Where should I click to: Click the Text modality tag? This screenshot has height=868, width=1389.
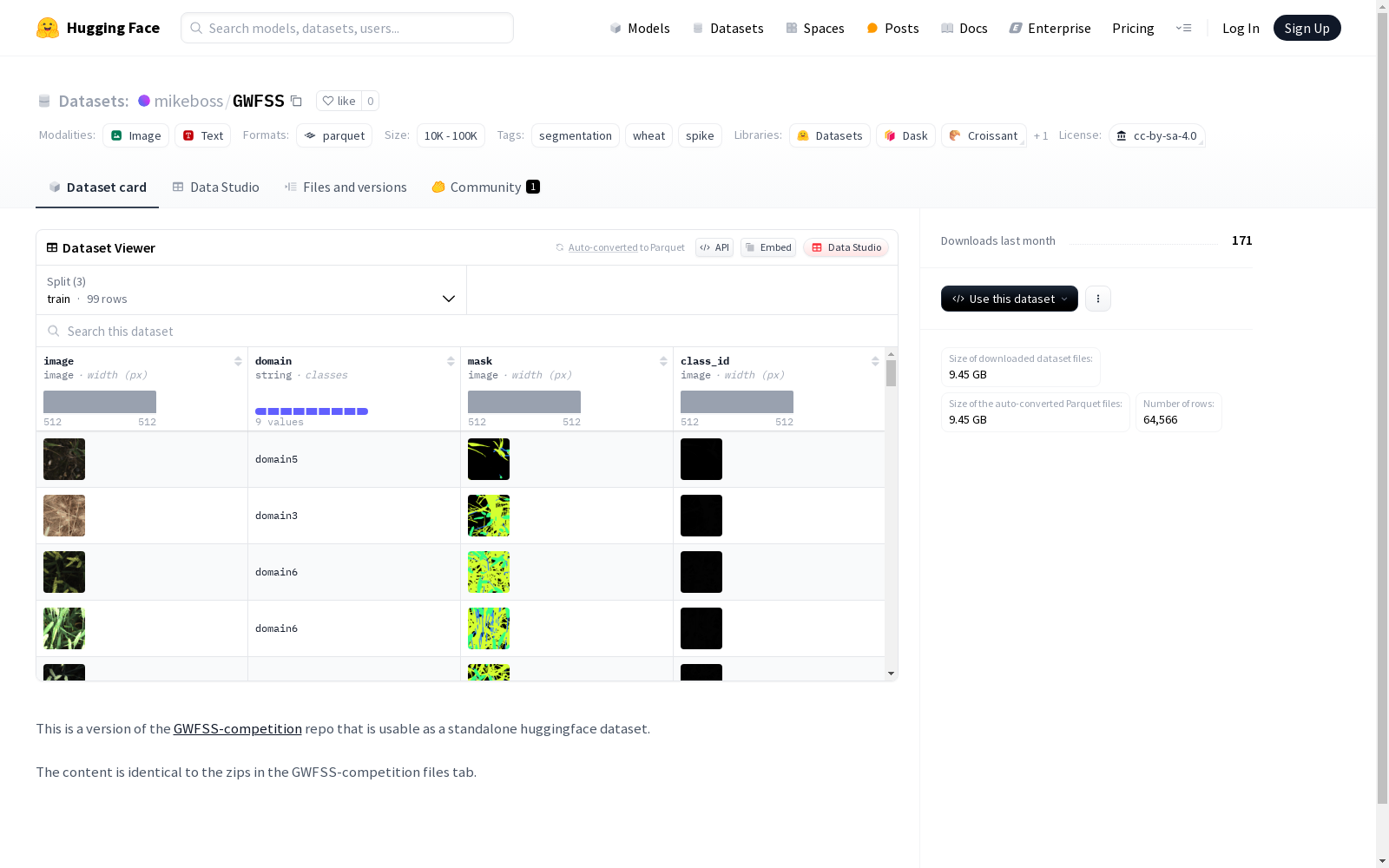tap(203, 135)
